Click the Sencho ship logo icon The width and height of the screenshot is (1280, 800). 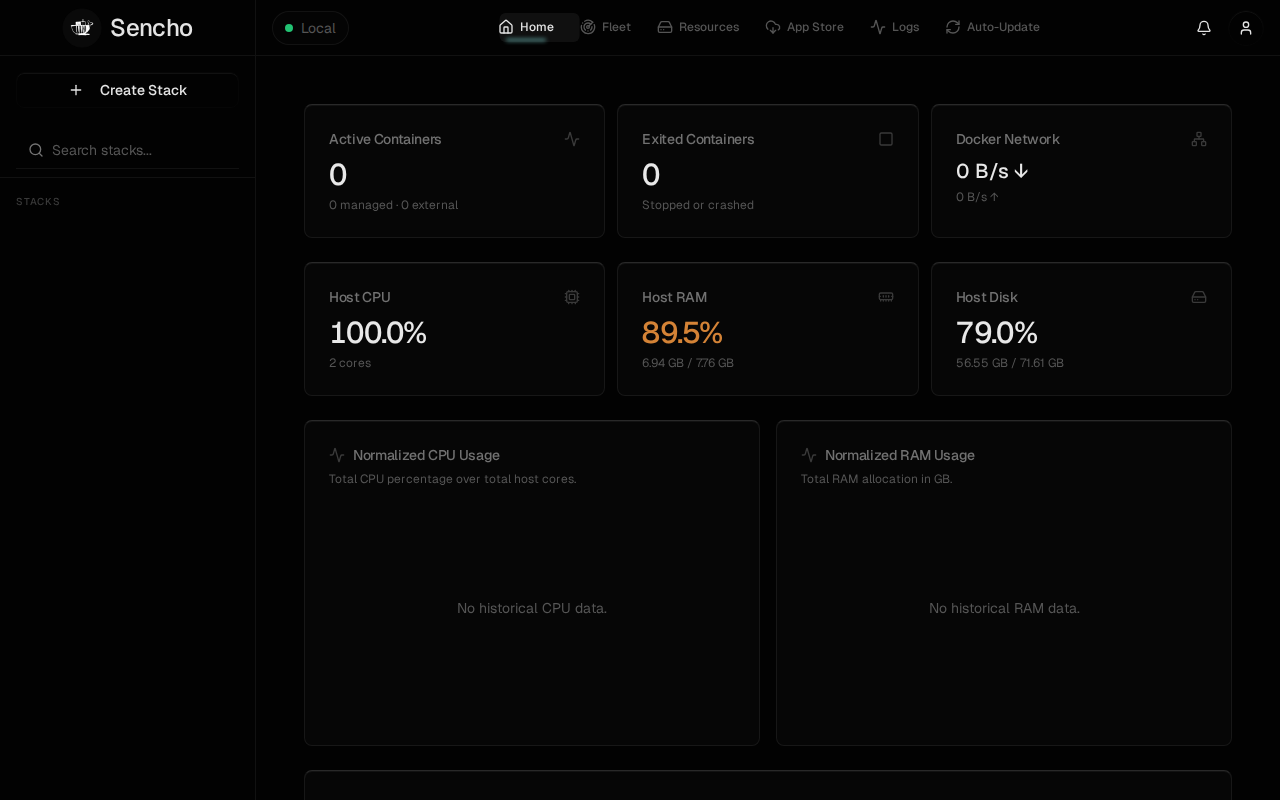click(x=82, y=28)
